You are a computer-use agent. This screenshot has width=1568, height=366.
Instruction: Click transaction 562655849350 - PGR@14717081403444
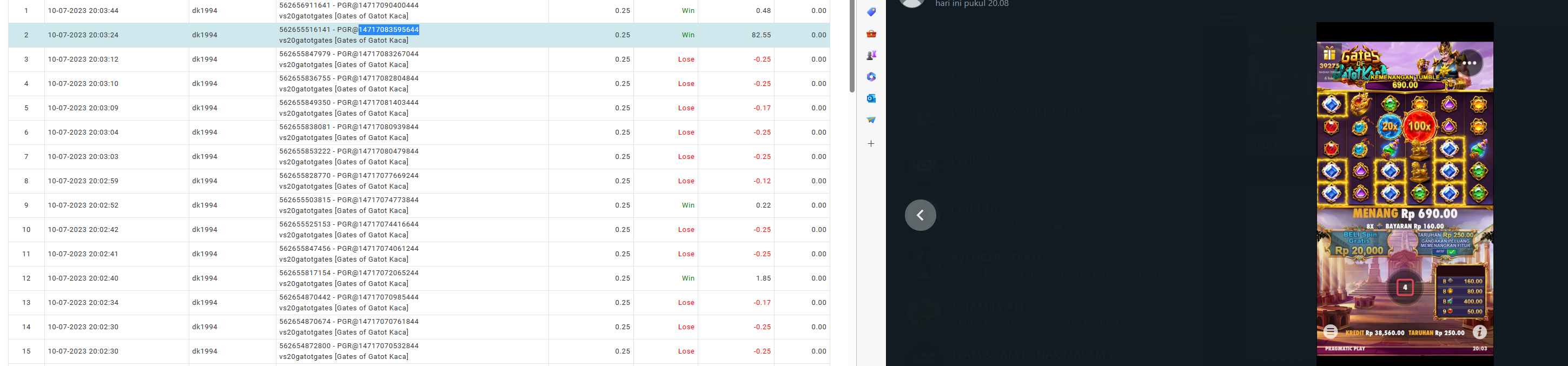(x=349, y=103)
